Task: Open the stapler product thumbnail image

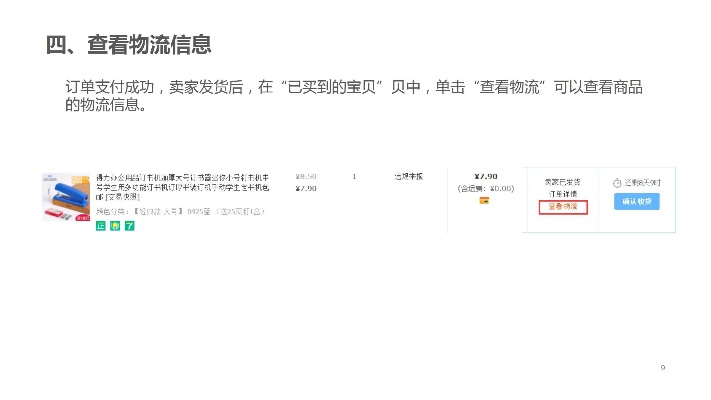Action: click(x=65, y=197)
